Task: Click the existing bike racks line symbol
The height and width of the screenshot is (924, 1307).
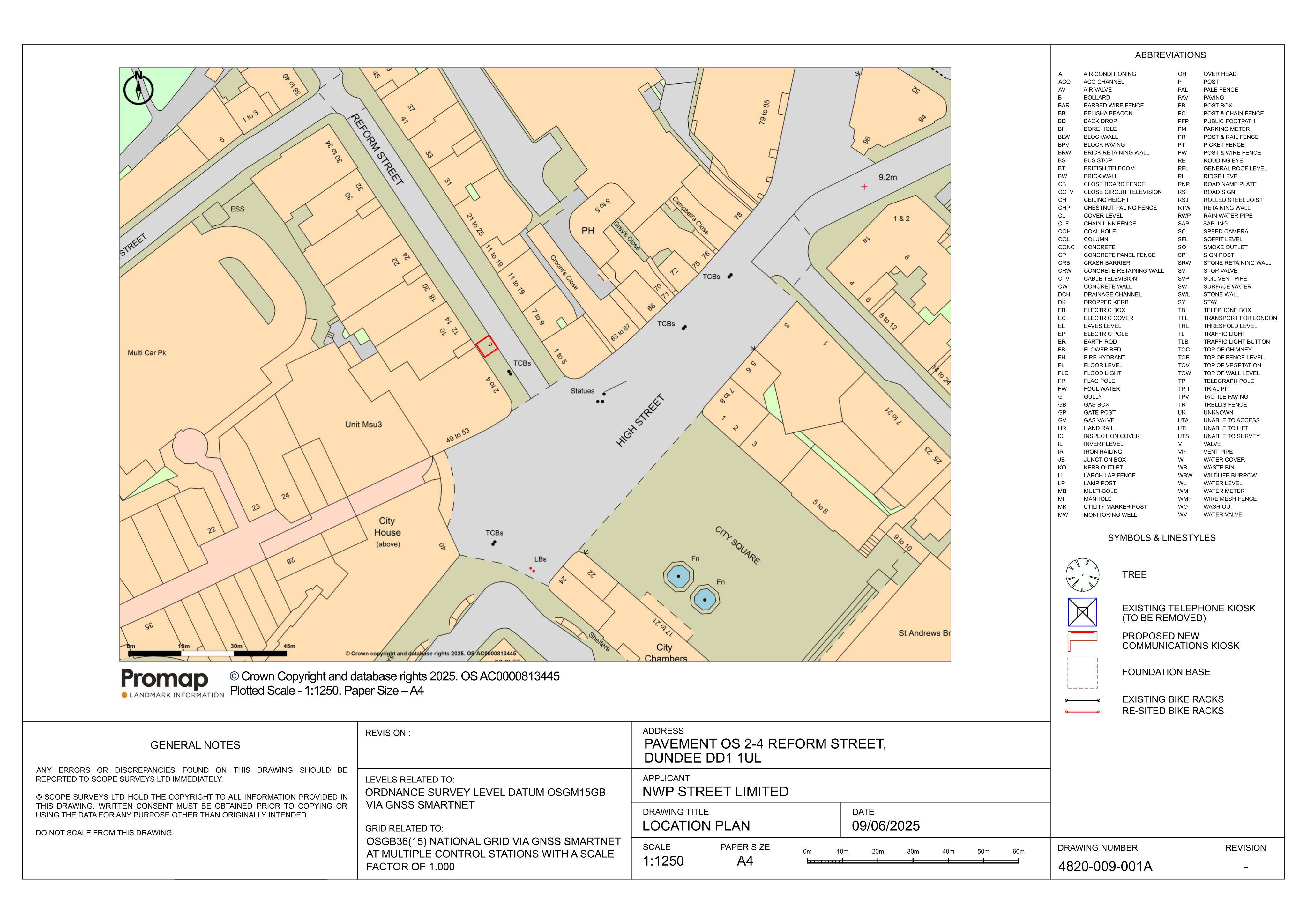Action: tap(1083, 700)
